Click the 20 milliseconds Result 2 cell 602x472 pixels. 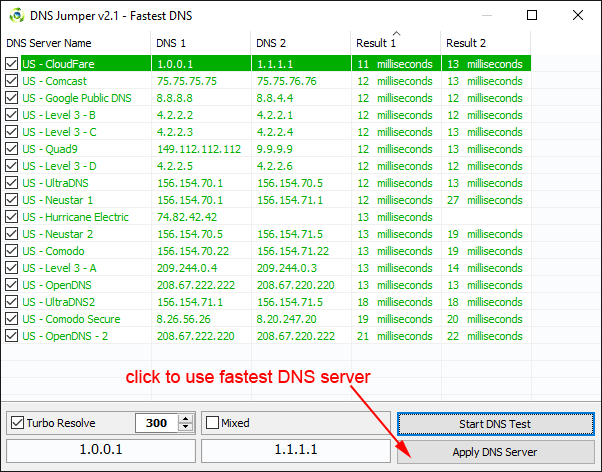point(485,319)
